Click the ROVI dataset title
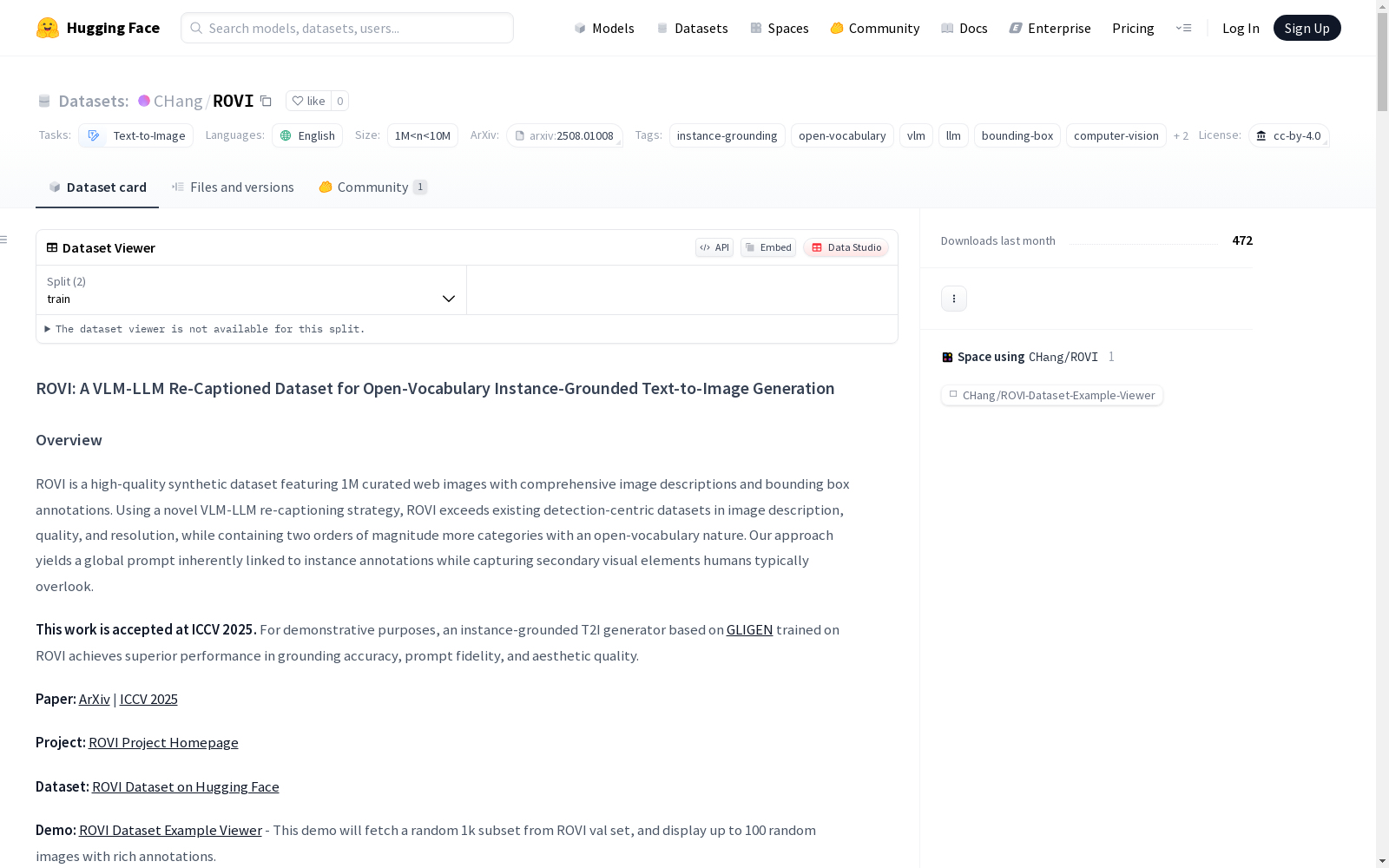 (x=234, y=101)
